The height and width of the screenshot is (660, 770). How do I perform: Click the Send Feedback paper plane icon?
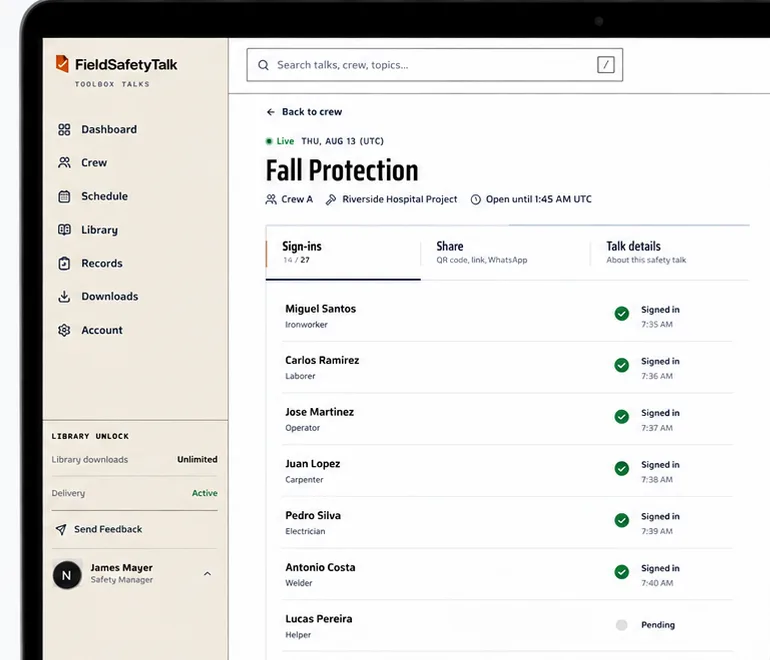[x=61, y=529]
